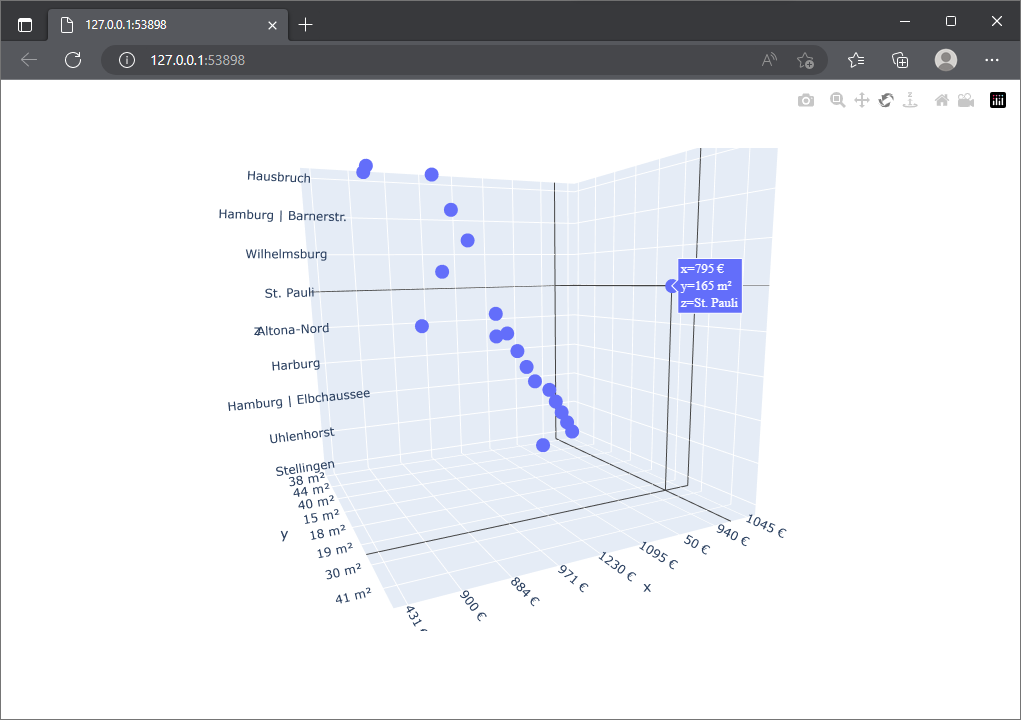Click the back navigation arrow
This screenshot has width=1021, height=720.
pyautogui.click(x=28, y=60)
